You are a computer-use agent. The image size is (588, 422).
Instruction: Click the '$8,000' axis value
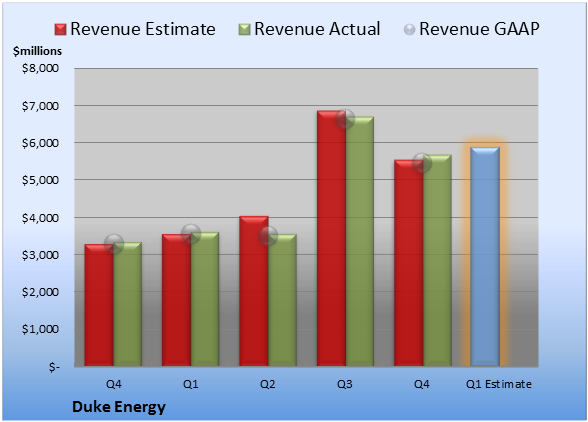40,68
